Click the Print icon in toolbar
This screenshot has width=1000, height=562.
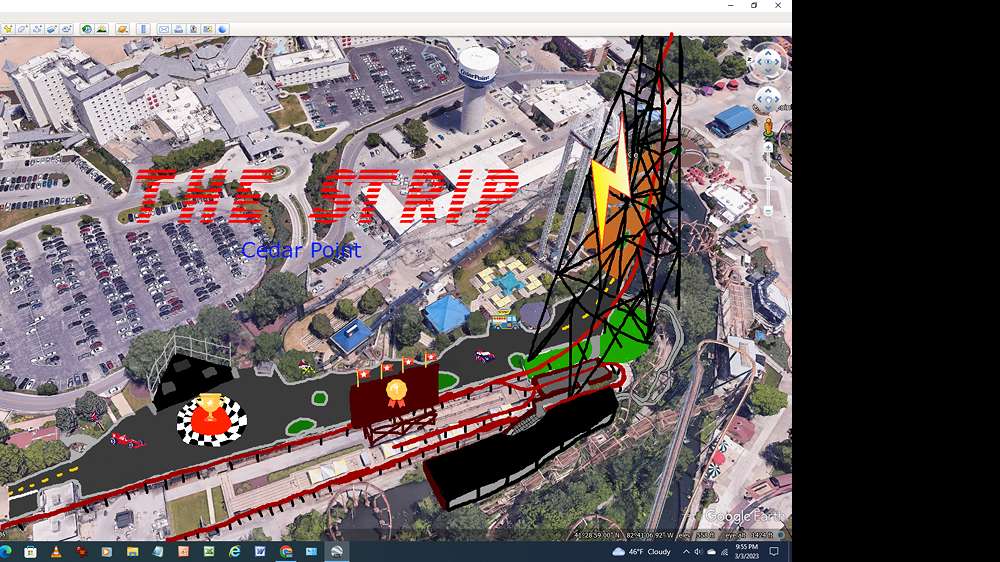(x=178, y=29)
